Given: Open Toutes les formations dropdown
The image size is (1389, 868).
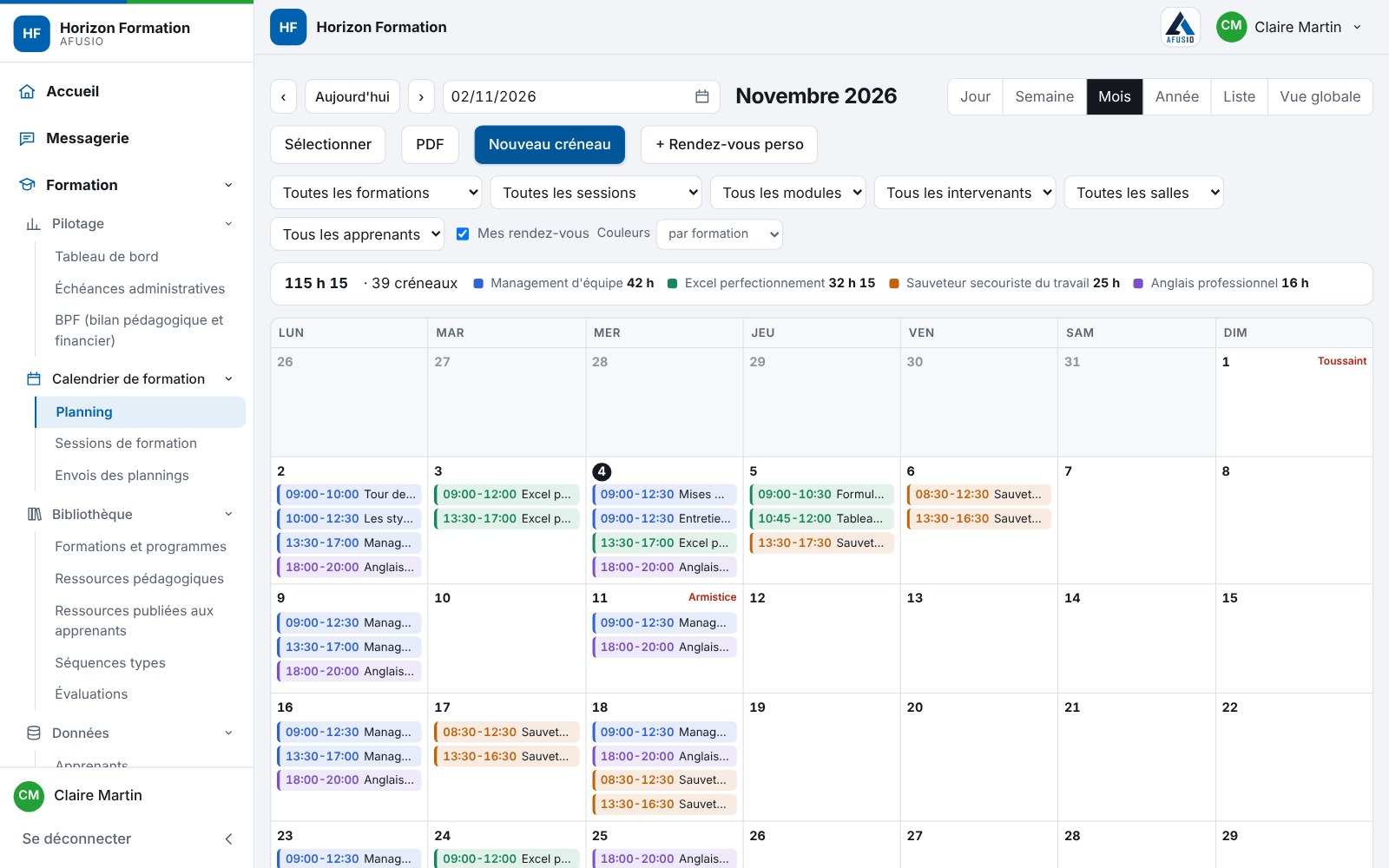Looking at the screenshot, I should pos(376,193).
